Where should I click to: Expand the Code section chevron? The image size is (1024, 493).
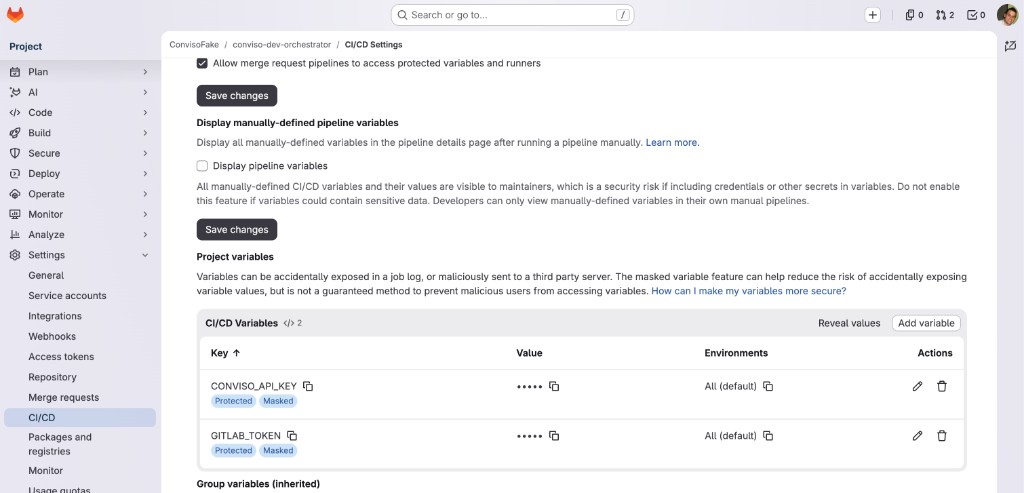click(145, 112)
